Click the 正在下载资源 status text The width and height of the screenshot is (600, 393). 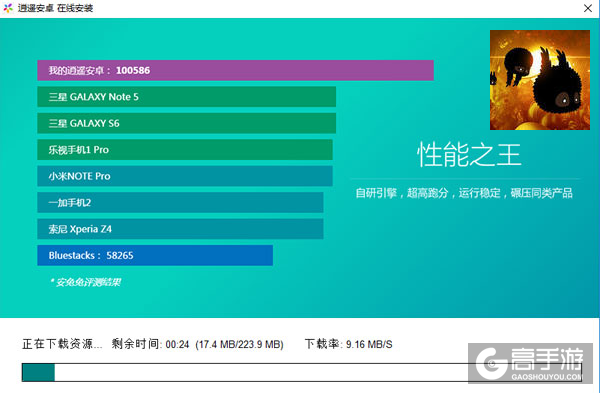62,344
